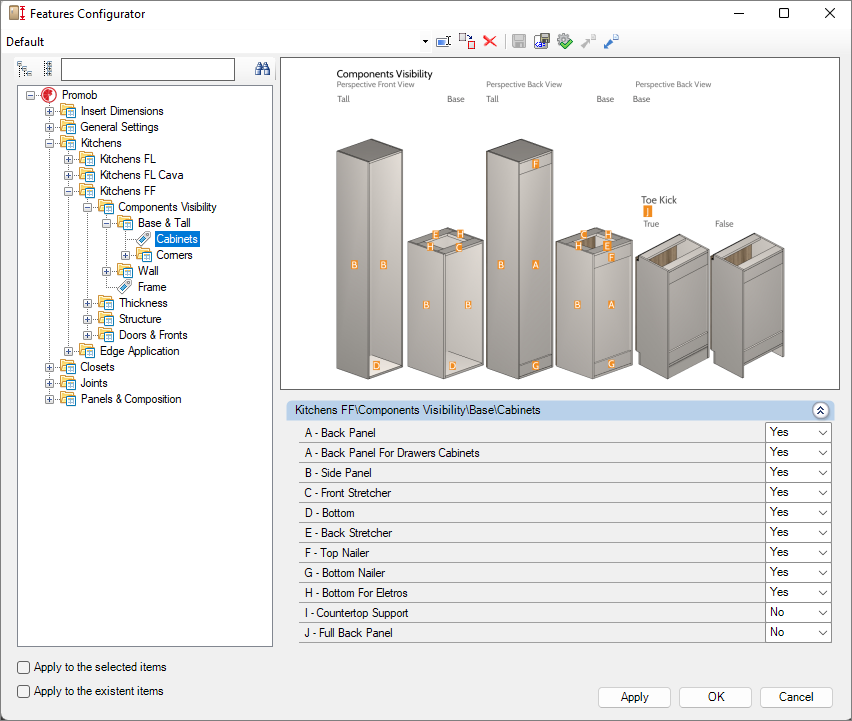Click the red X delete icon
Viewport: 852px width, 721px height.
pos(490,41)
